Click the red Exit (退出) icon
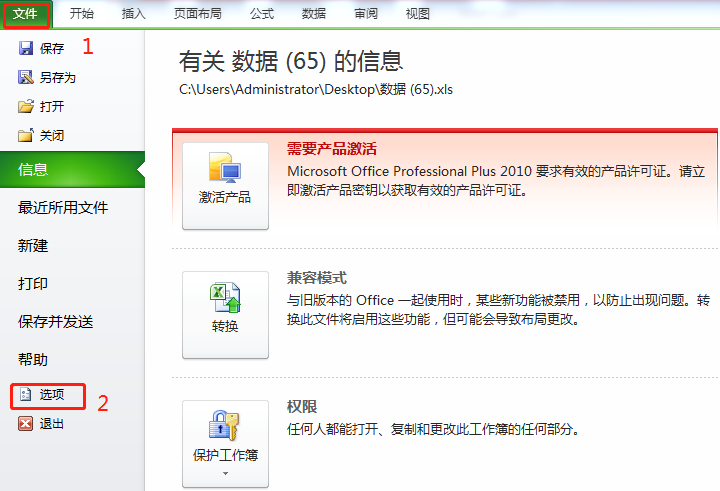 click(x=26, y=423)
